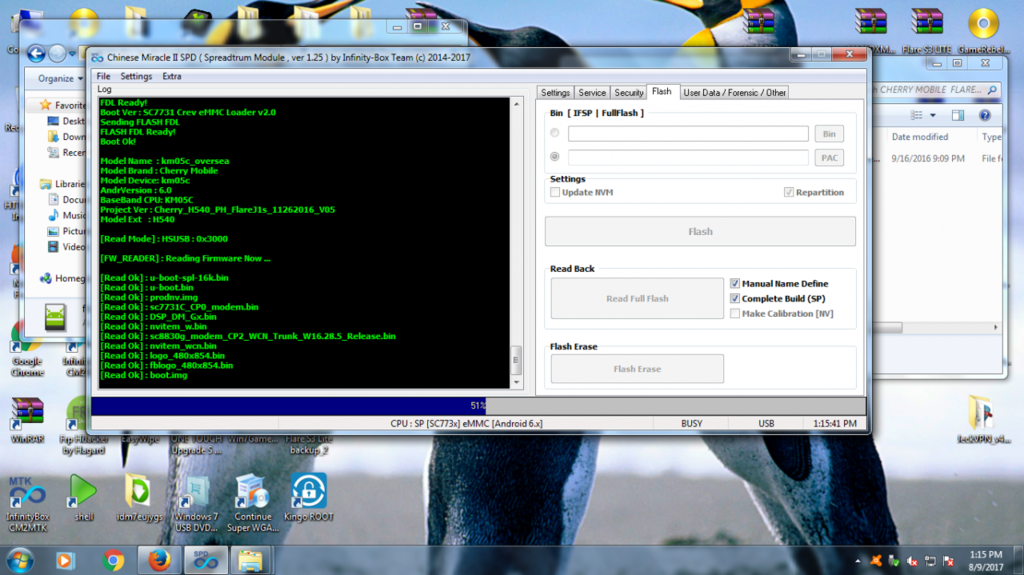Click the SPD app icon in the taskbar
1024x575 pixels.
(203, 560)
